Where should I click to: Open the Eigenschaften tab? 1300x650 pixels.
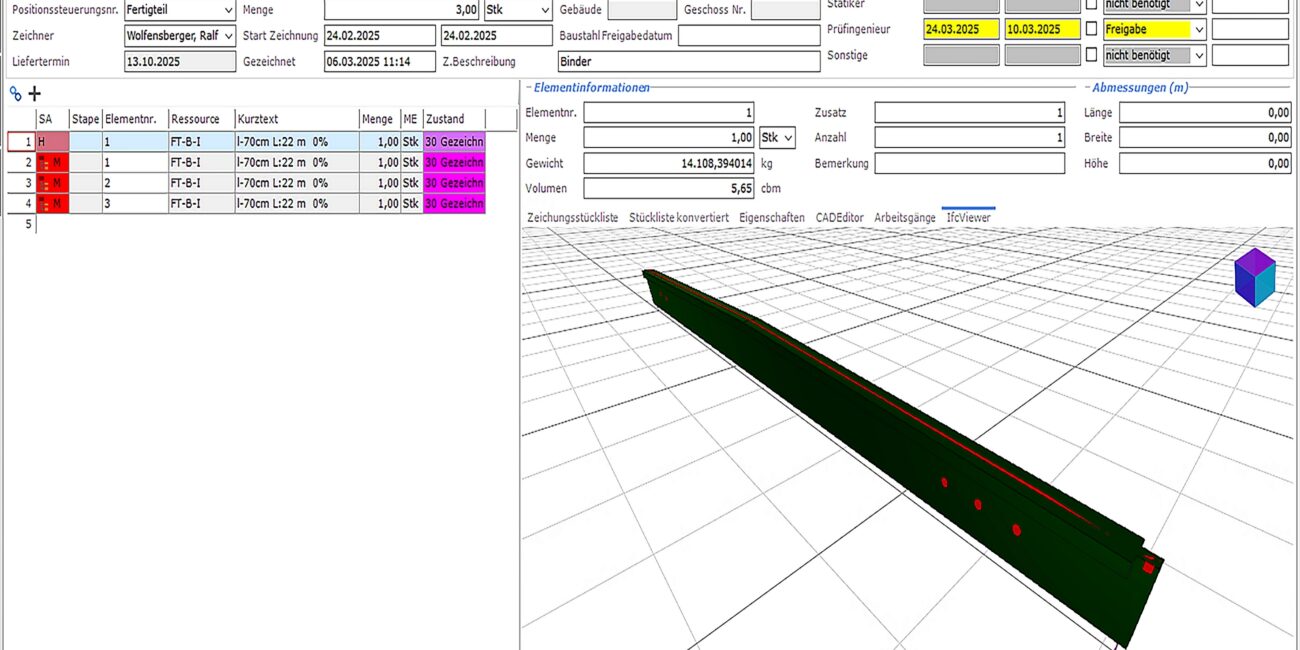click(x=771, y=217)
